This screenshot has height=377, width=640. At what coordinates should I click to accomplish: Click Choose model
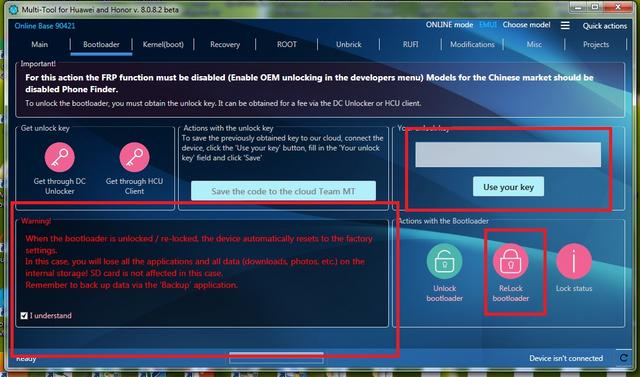point(526,25)
